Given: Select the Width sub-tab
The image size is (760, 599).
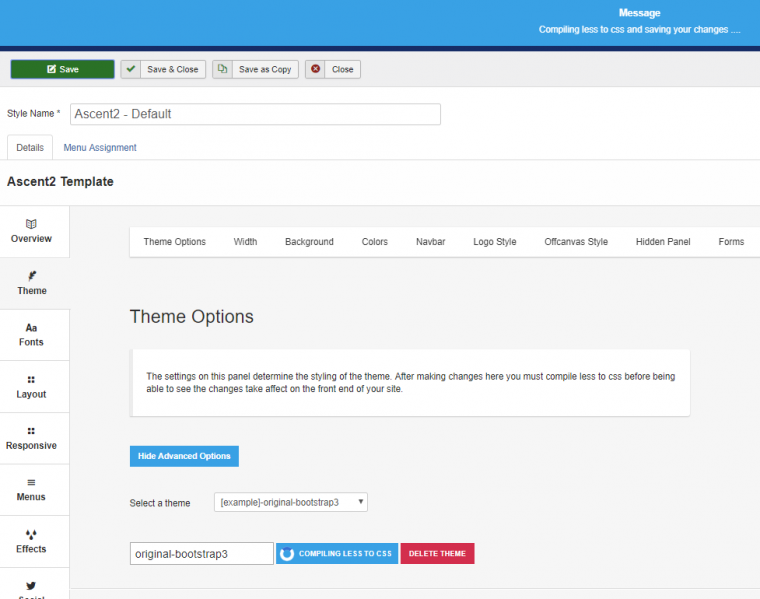Looking at the screenshot, I should tap(245, 241).
